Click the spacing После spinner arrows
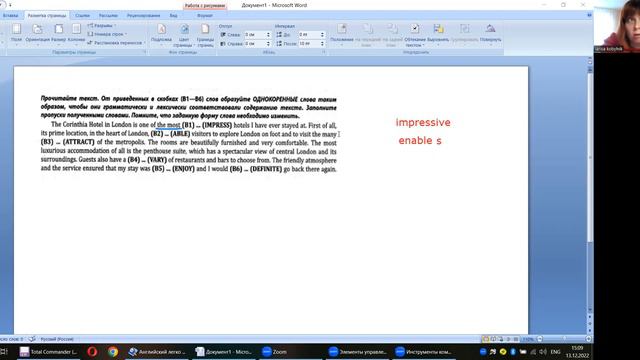 point(322,43)
